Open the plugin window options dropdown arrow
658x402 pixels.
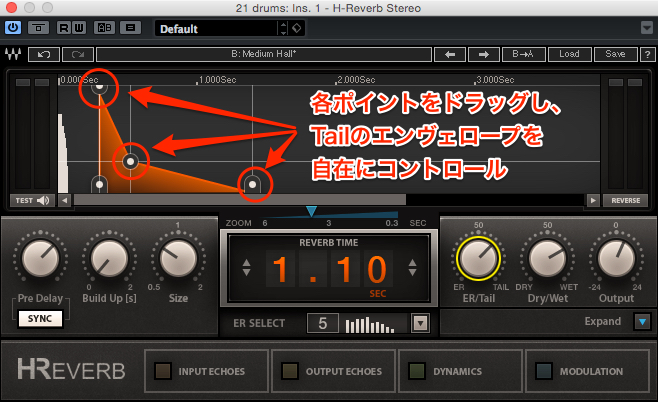(647, 28)
